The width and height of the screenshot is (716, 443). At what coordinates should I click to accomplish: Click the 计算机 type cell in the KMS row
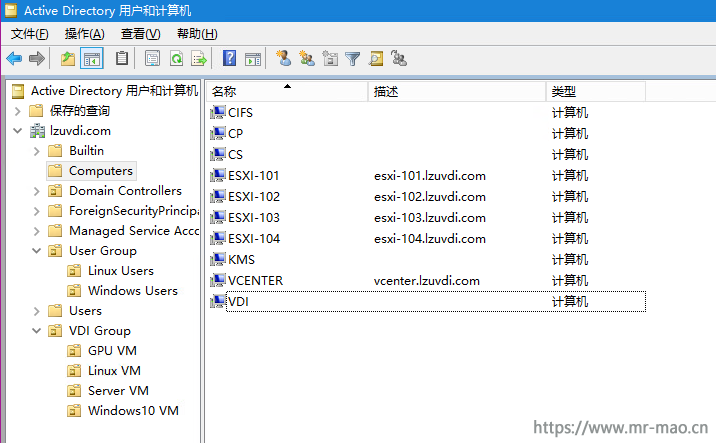click(x=570, y=260)
